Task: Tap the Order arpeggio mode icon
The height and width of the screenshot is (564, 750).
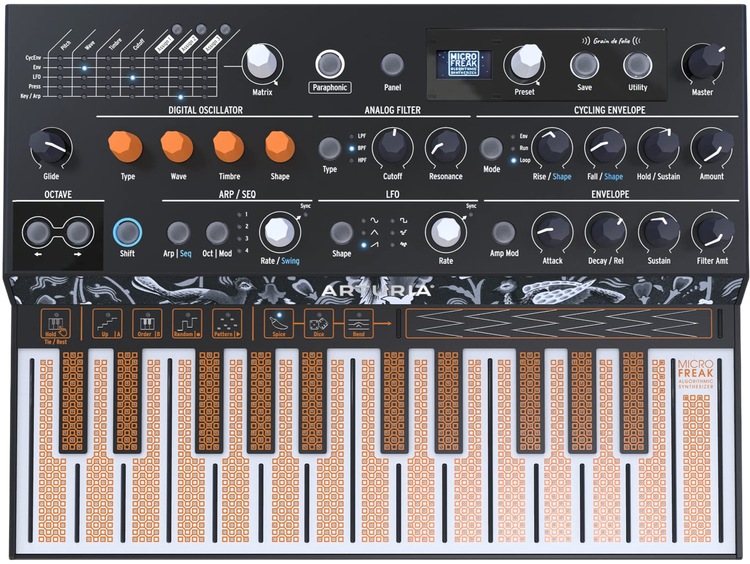Action: point(147,324)
